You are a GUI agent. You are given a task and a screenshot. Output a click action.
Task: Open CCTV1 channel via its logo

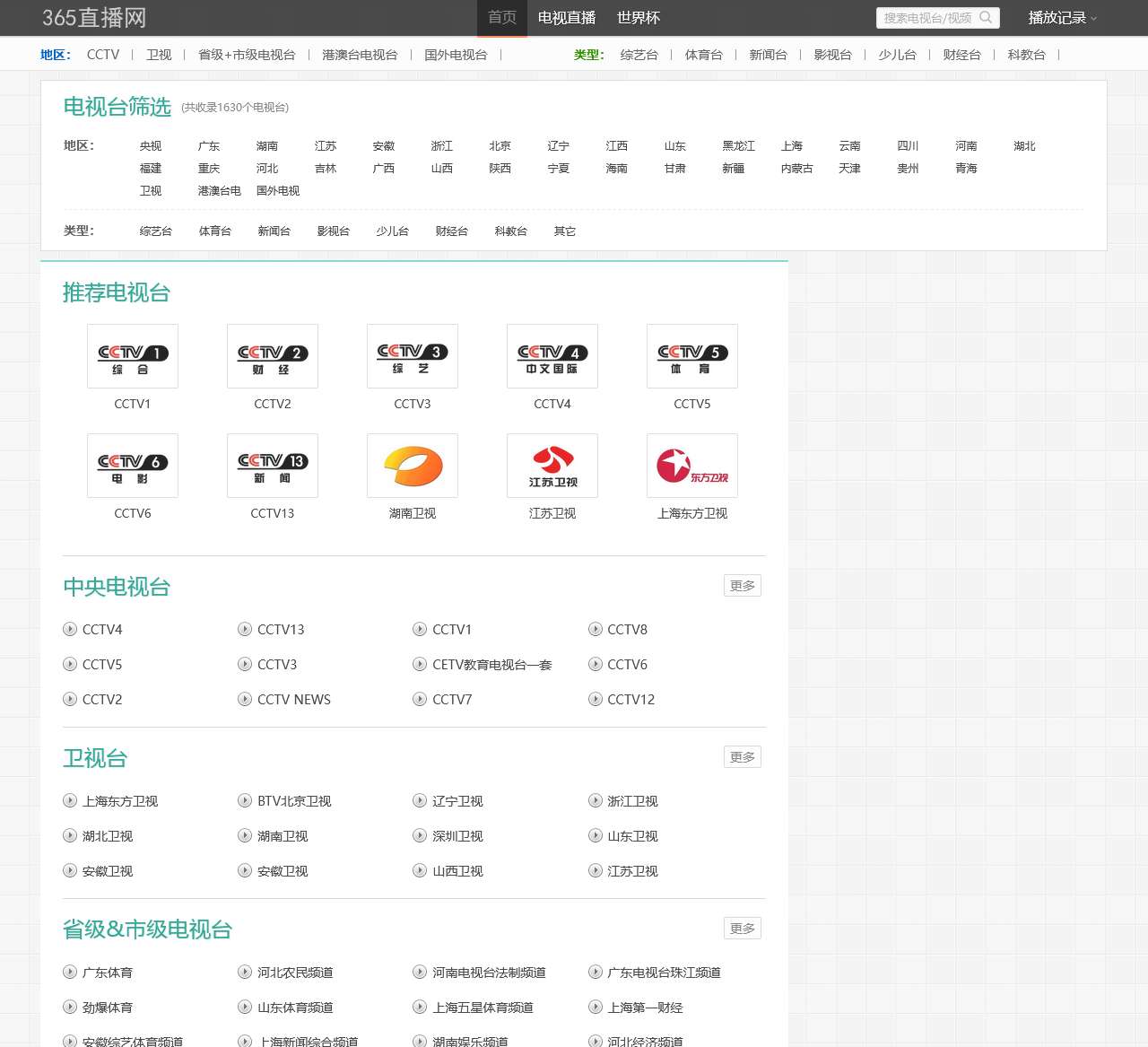tap(132, 355)
